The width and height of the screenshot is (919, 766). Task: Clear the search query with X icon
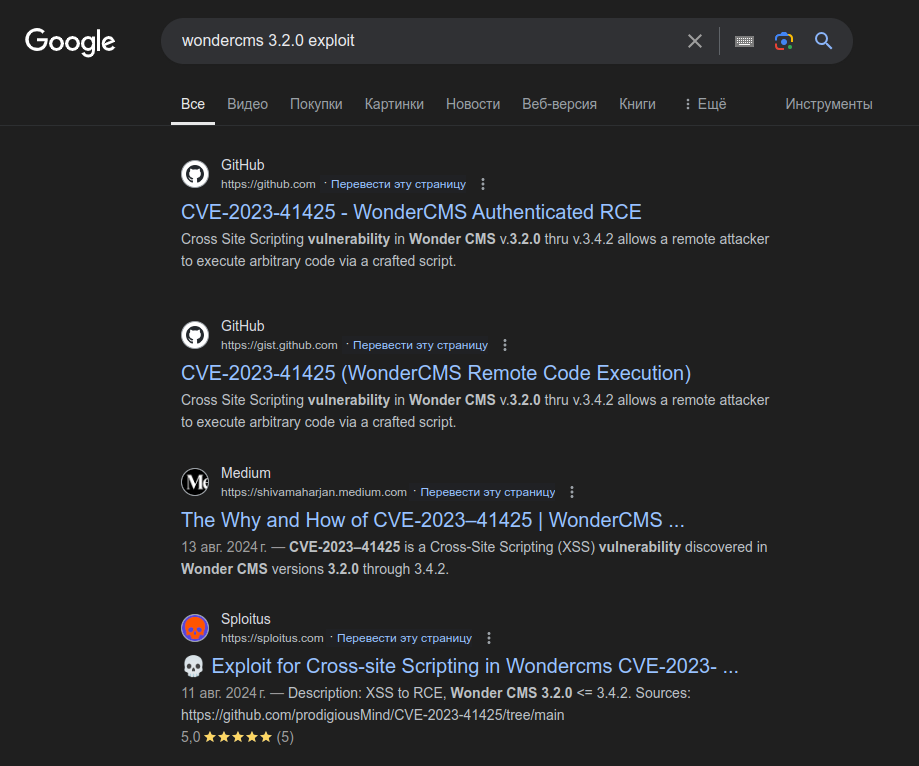pyautogui.click(x=695, y=41)
